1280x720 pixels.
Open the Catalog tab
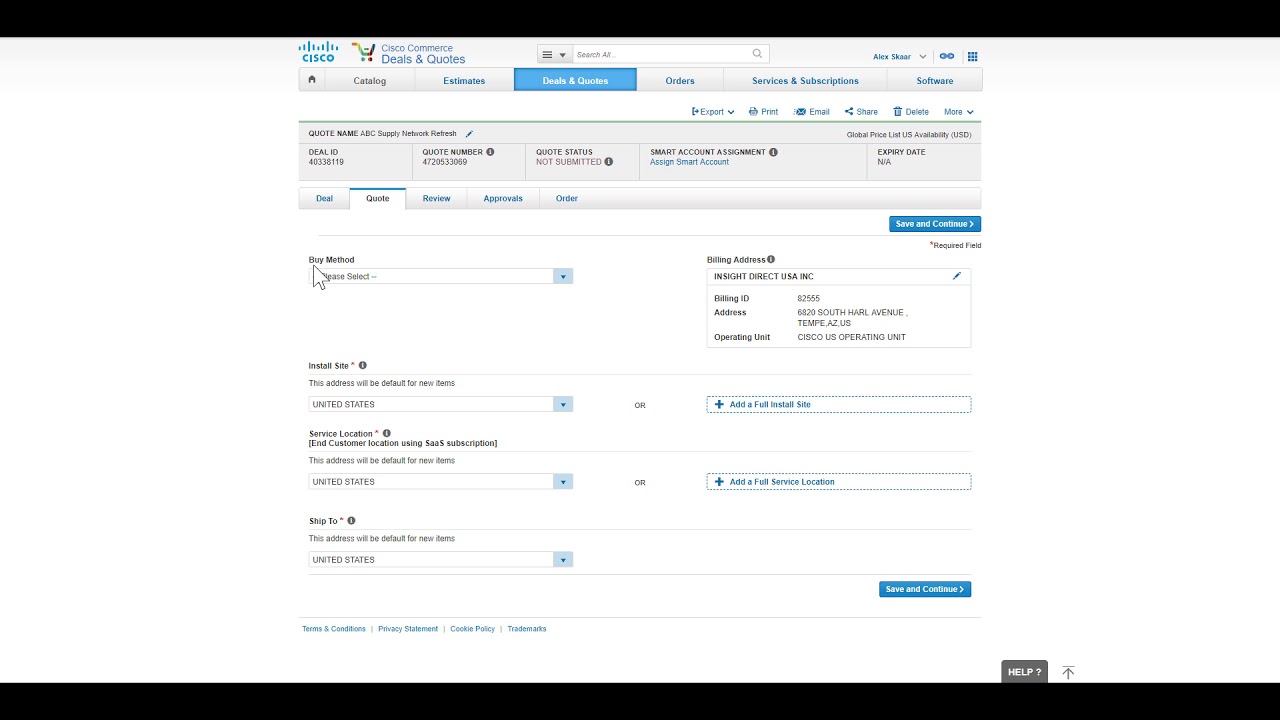pos(370,81)
